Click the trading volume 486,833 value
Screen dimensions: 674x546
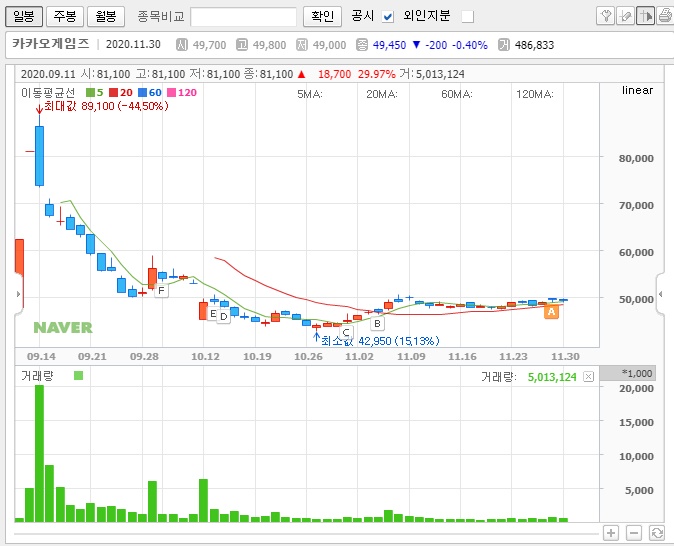[x=534, y=45]
